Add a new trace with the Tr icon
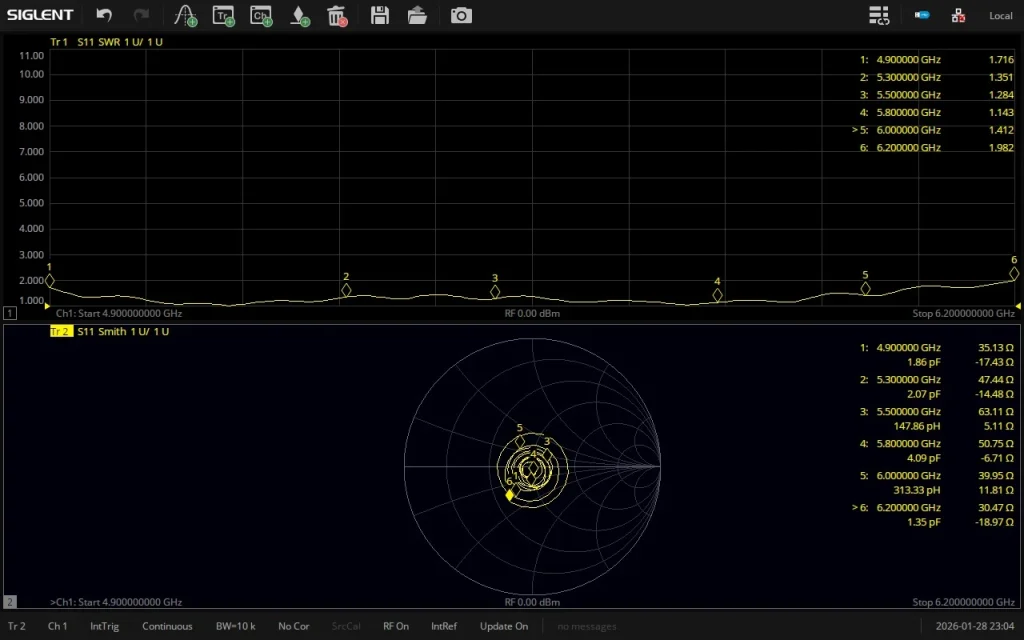 223,15
